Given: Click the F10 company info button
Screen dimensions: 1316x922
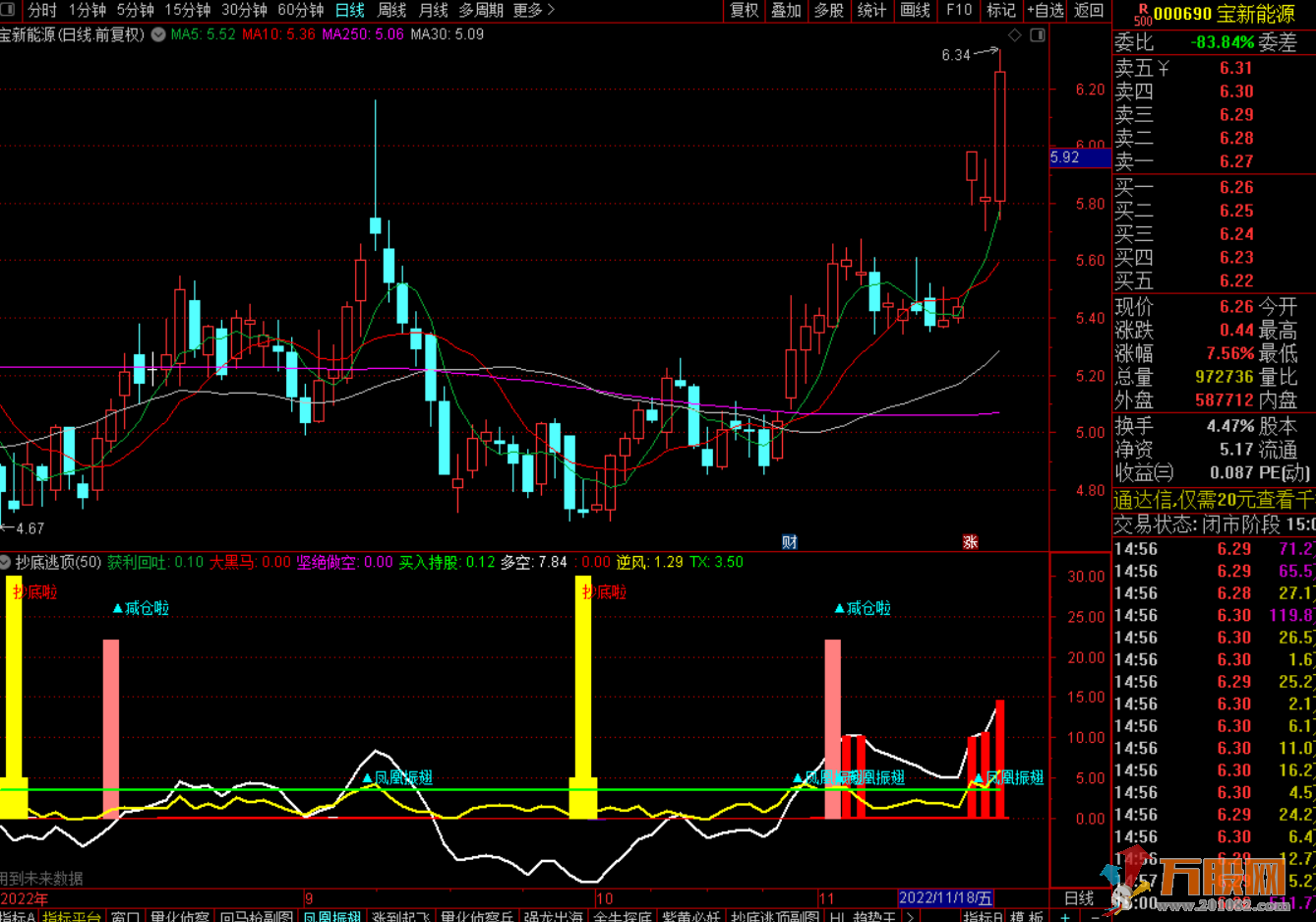Looking at the screenshot, I should pyautogui.click(x=959, y=10).
